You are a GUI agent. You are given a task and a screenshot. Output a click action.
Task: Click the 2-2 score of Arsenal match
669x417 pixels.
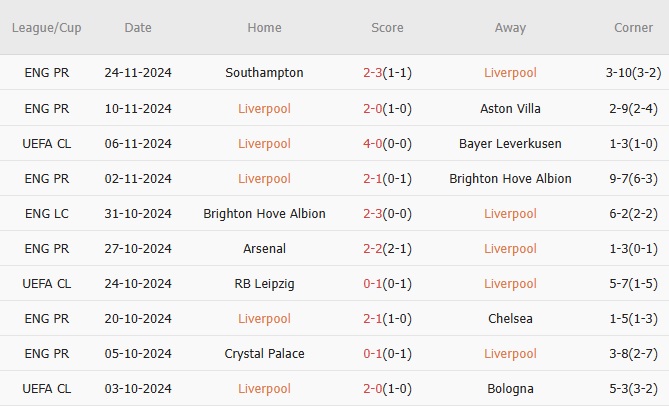pyautogui.click(x=375, y=248)
